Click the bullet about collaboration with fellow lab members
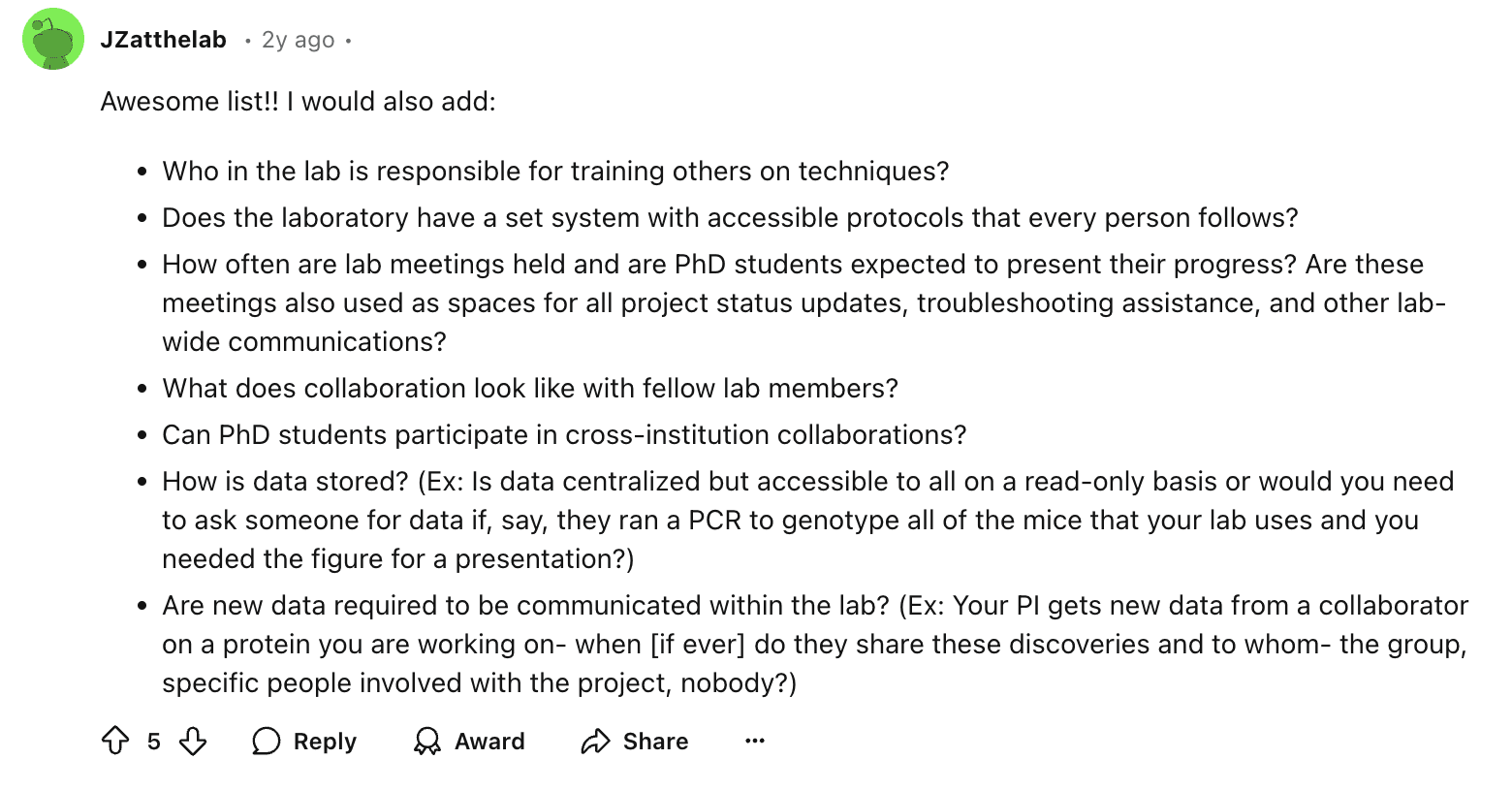The image size is (1512, 791). (x=530, y=389)
